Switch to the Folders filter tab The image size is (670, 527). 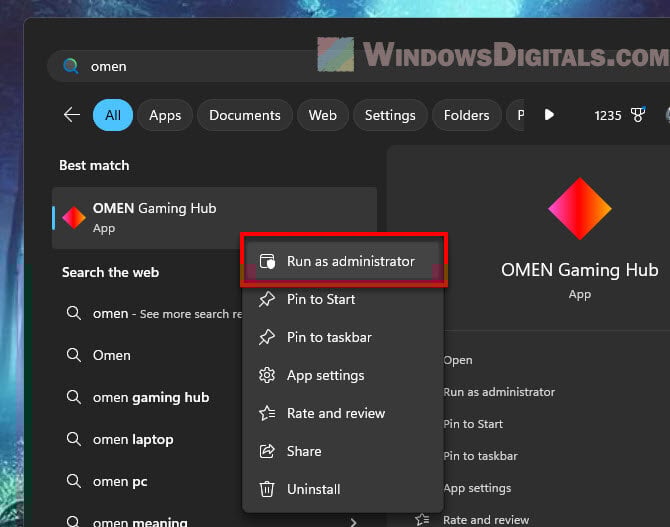(x=467, y=115)
